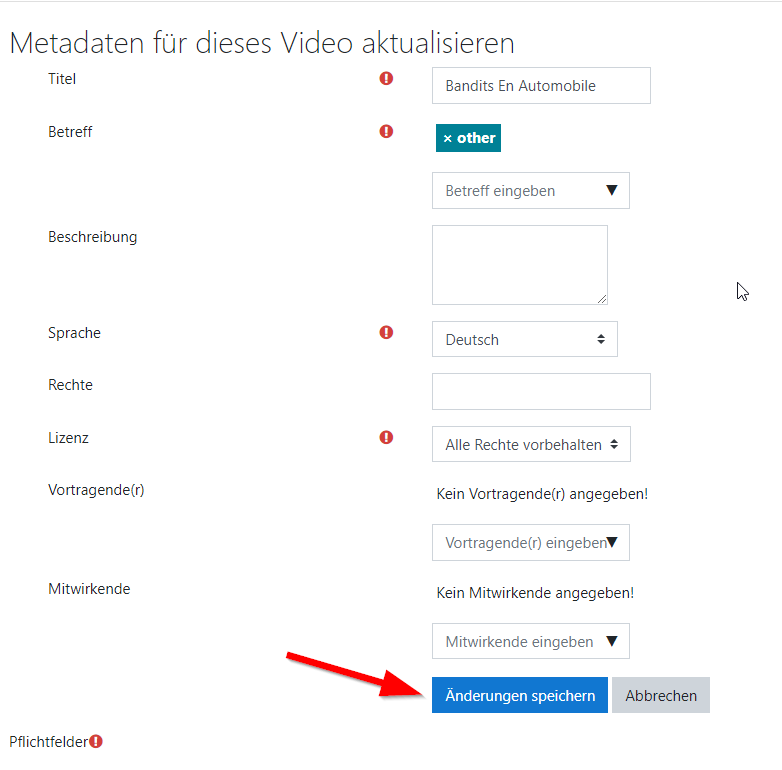Open the Sprache selector showing Deutsch

tap(524, 339)
